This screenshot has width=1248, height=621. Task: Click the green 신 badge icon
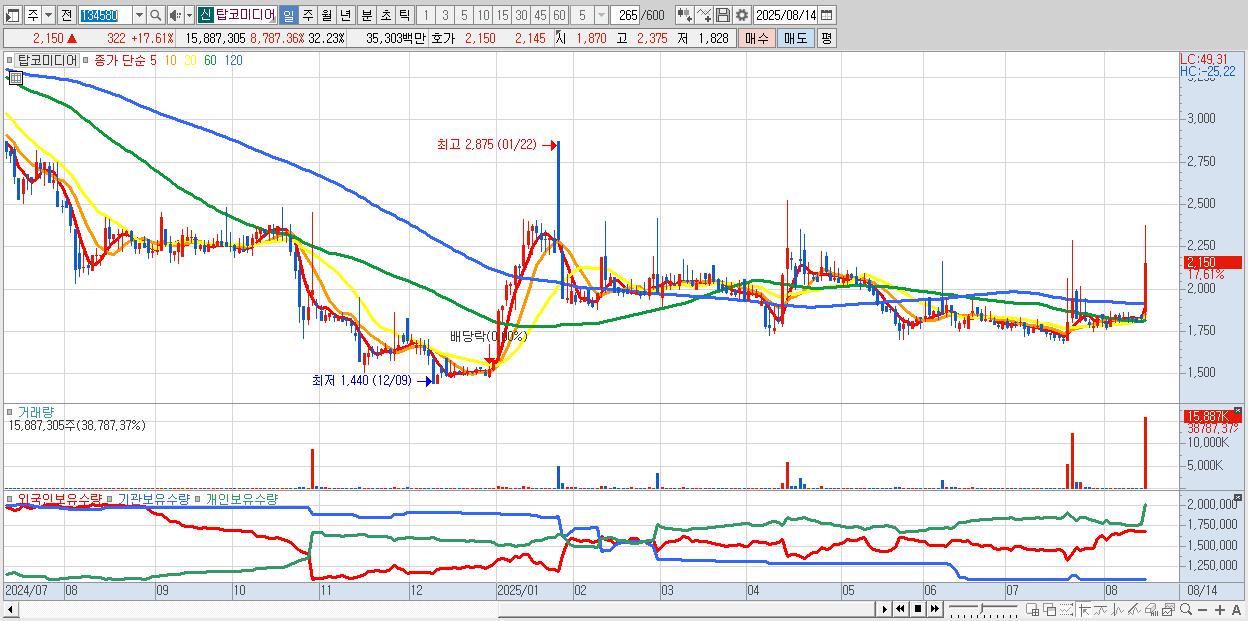(x=205, y=15)
